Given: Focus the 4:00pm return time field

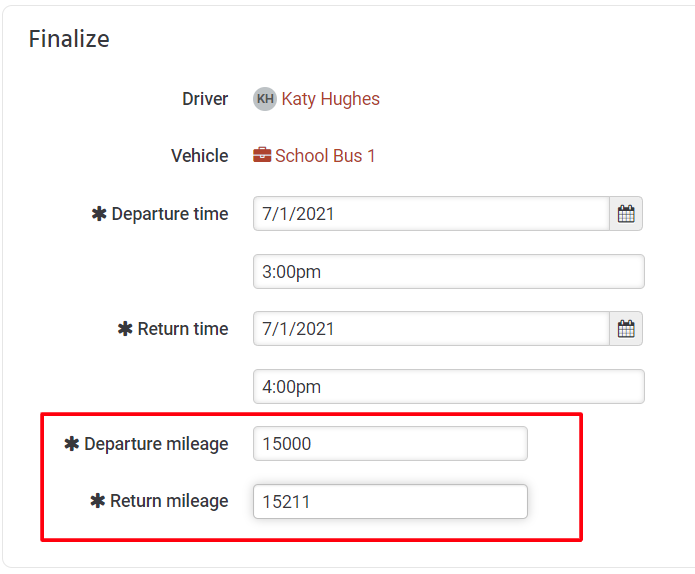Looking at the screenshot, I should (x=449, y=387).
